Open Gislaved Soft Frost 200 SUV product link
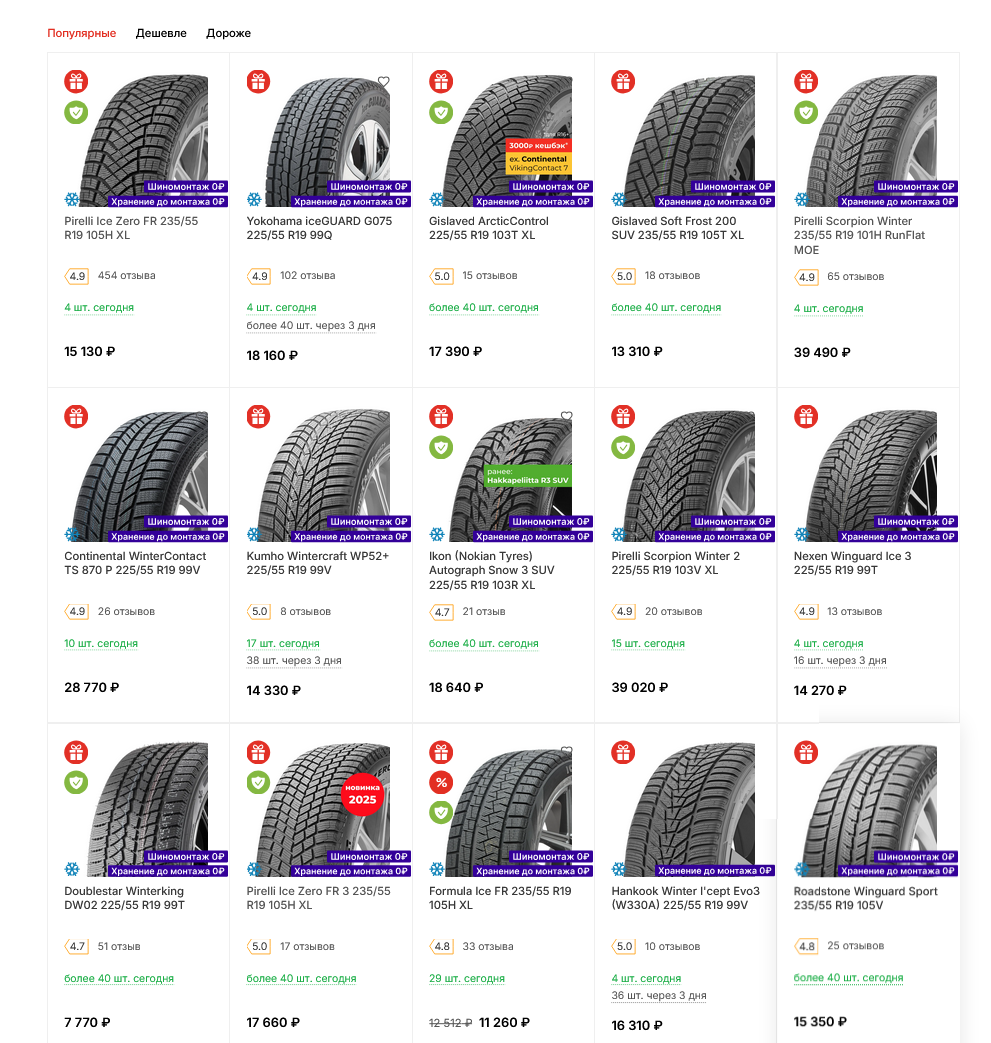Image resolution: width=991 pixels, height=1043 pixels. (677, 228)
